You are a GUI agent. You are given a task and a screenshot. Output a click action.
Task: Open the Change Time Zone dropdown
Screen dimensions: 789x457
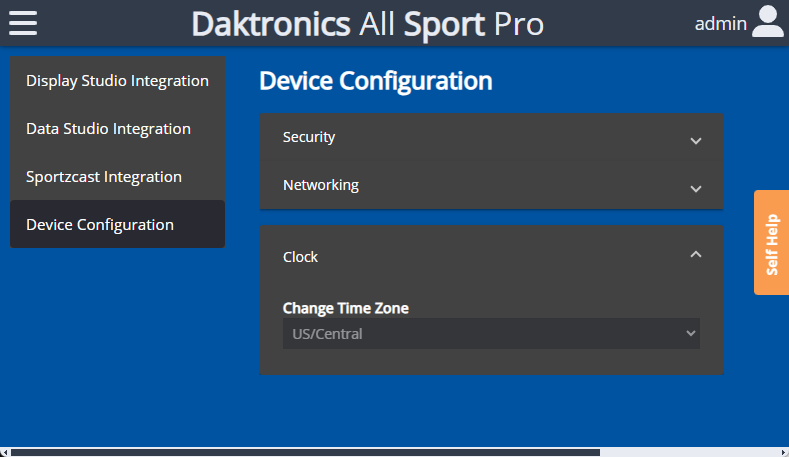click(491, 334)
